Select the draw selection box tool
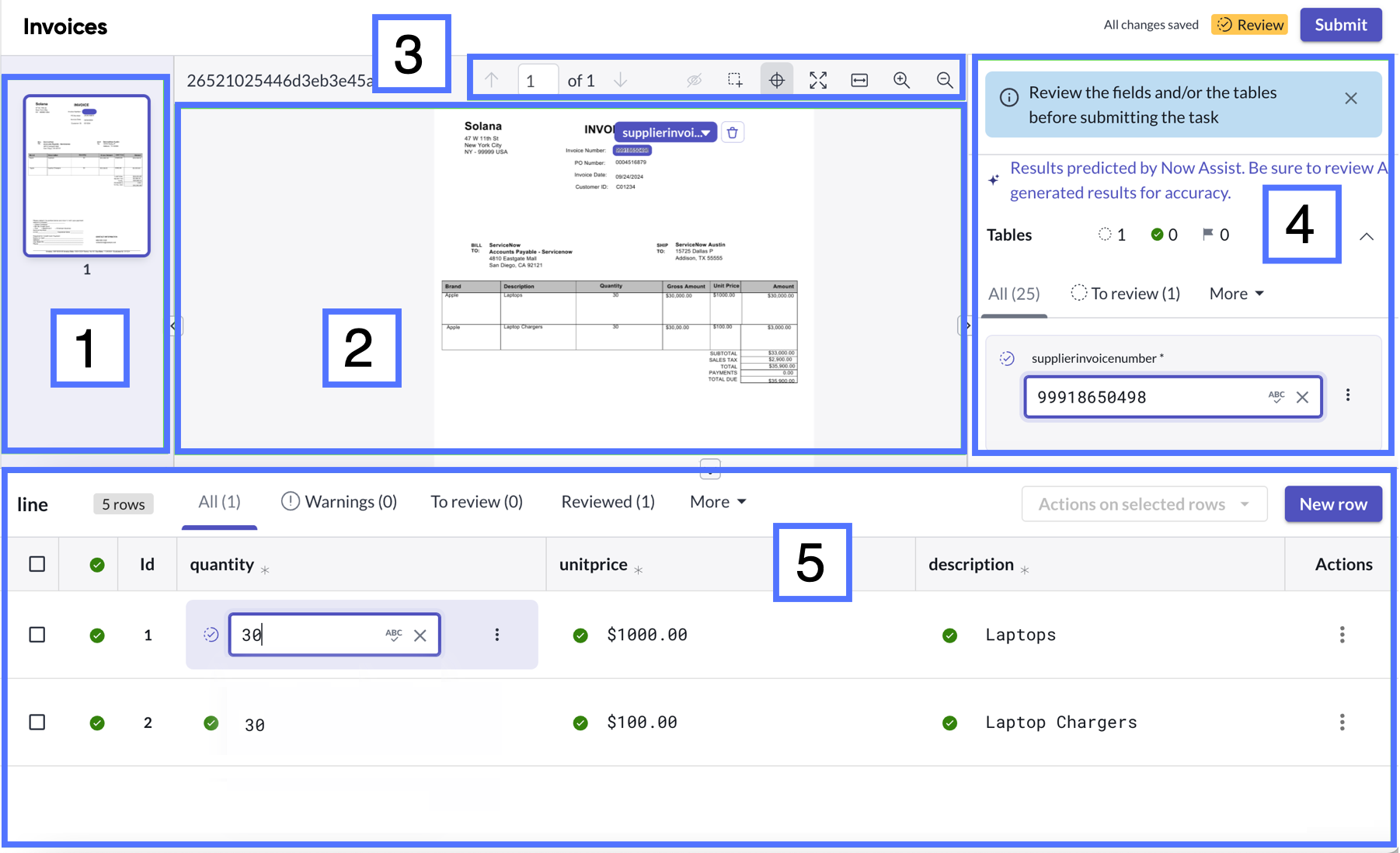Image resolution: width=1400 pixels, height=853 pixels. click(735, 80)
